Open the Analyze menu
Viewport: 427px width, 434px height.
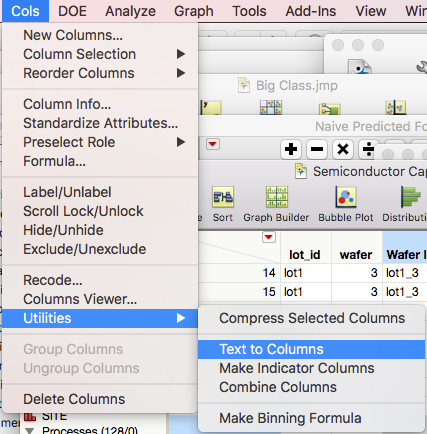130,11
